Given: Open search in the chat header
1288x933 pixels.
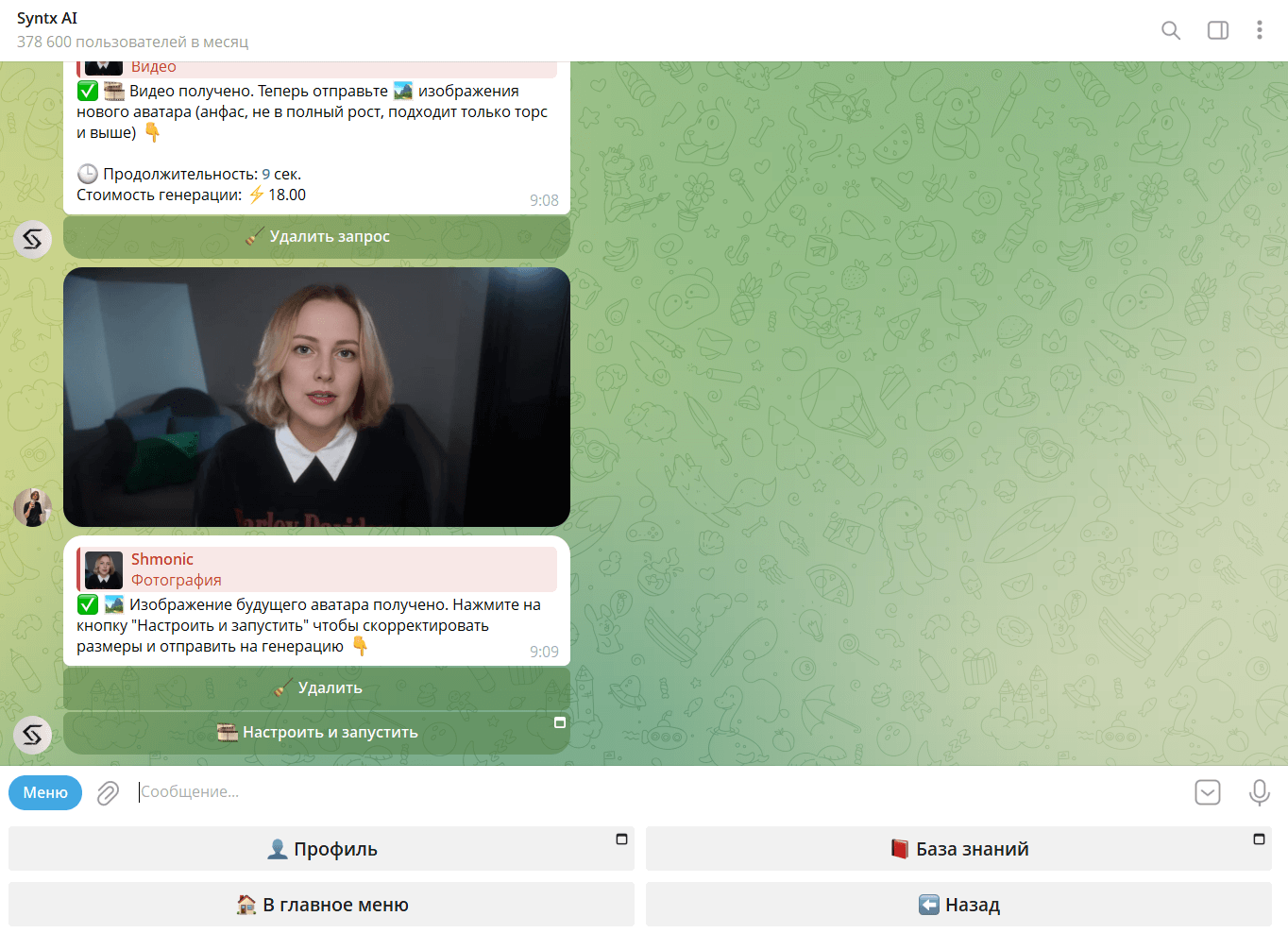Looking at the screenshot, I should tap(1171, 30).
